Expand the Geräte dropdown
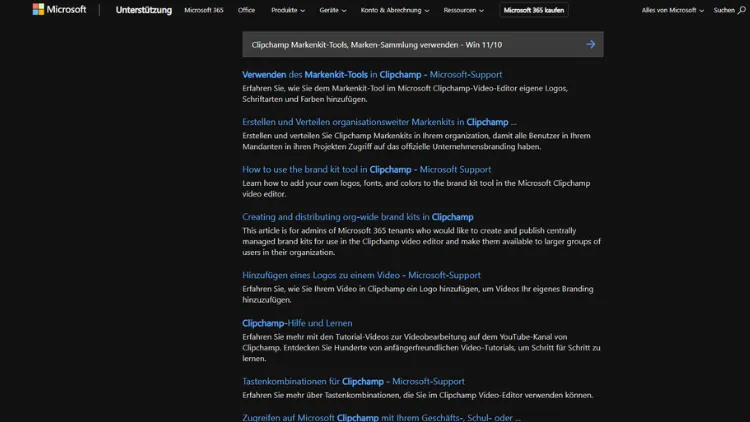The height and width of the screenshot is (422, 750). coord(332,10)
